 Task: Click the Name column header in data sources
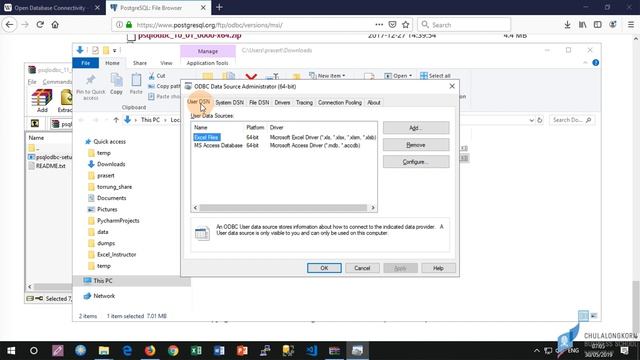tap(200, 127)
